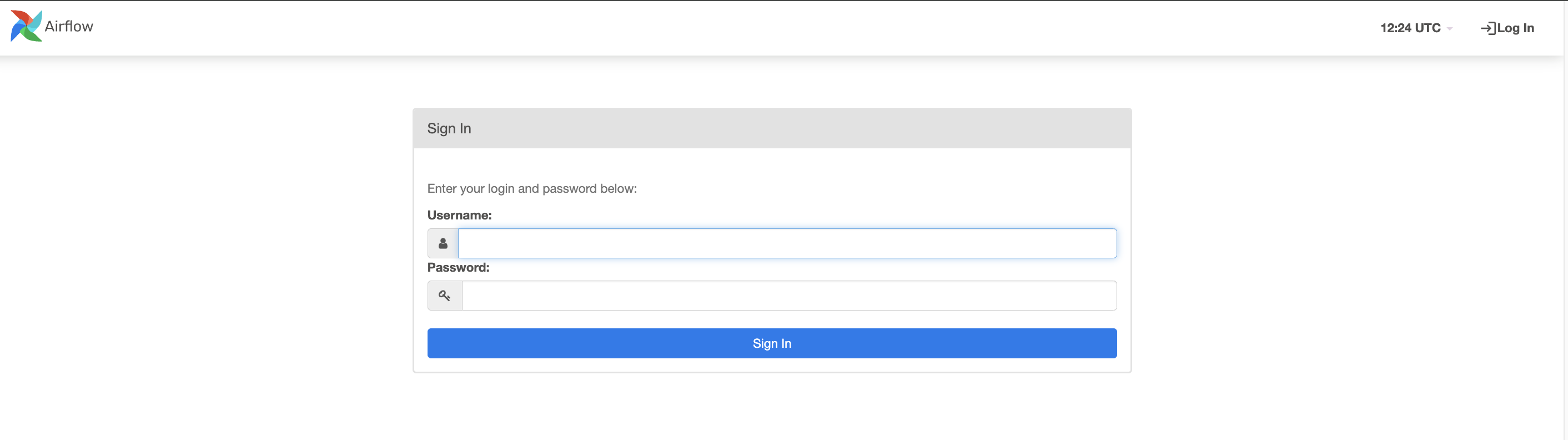Viewport: 1568px width, 440px height.
Task: Click the page's right-edge vertical scrollbar
Action: 1566,220
